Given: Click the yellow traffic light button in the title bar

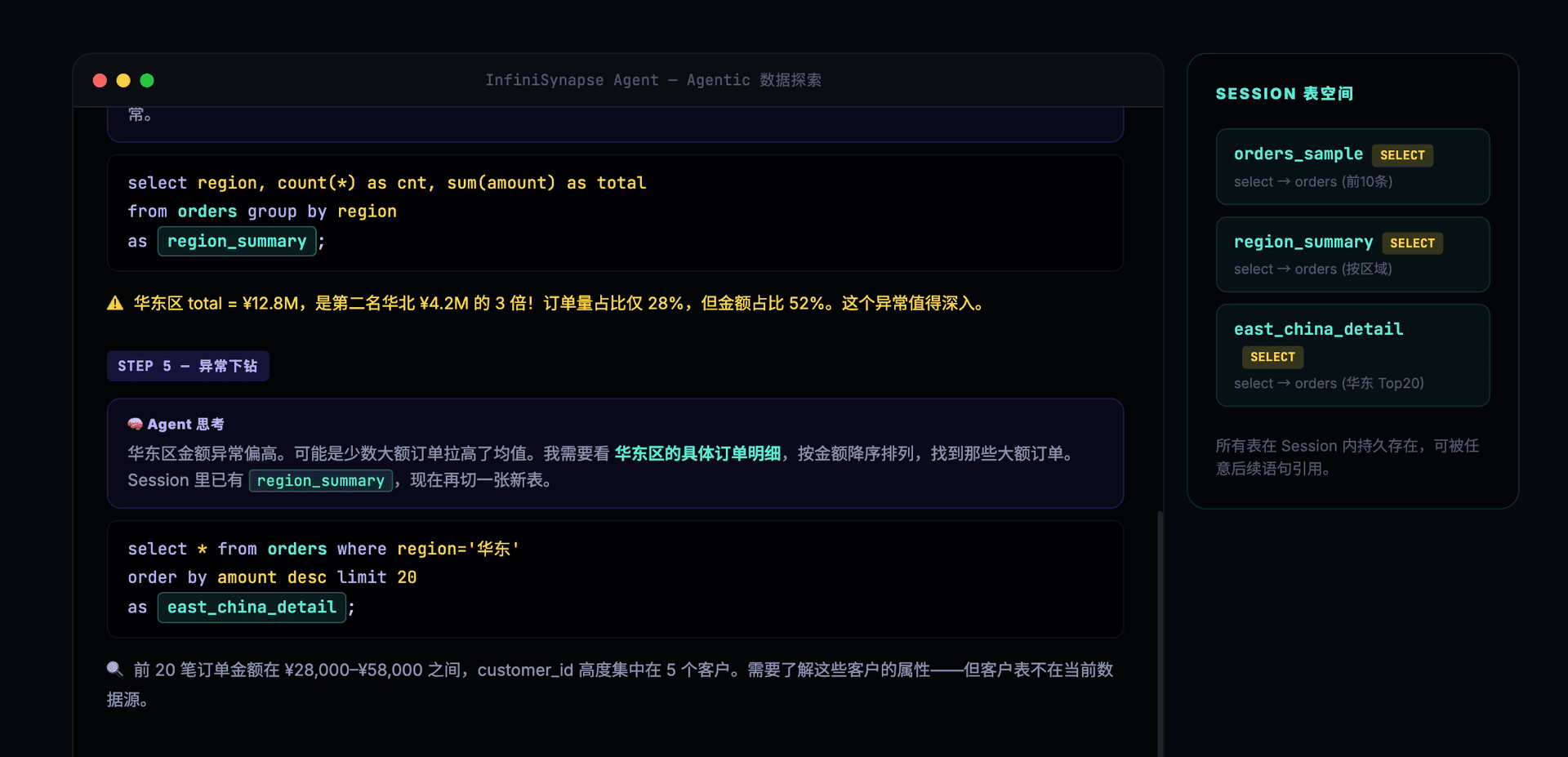Looking at the screenshot, I should click(123, 80).
